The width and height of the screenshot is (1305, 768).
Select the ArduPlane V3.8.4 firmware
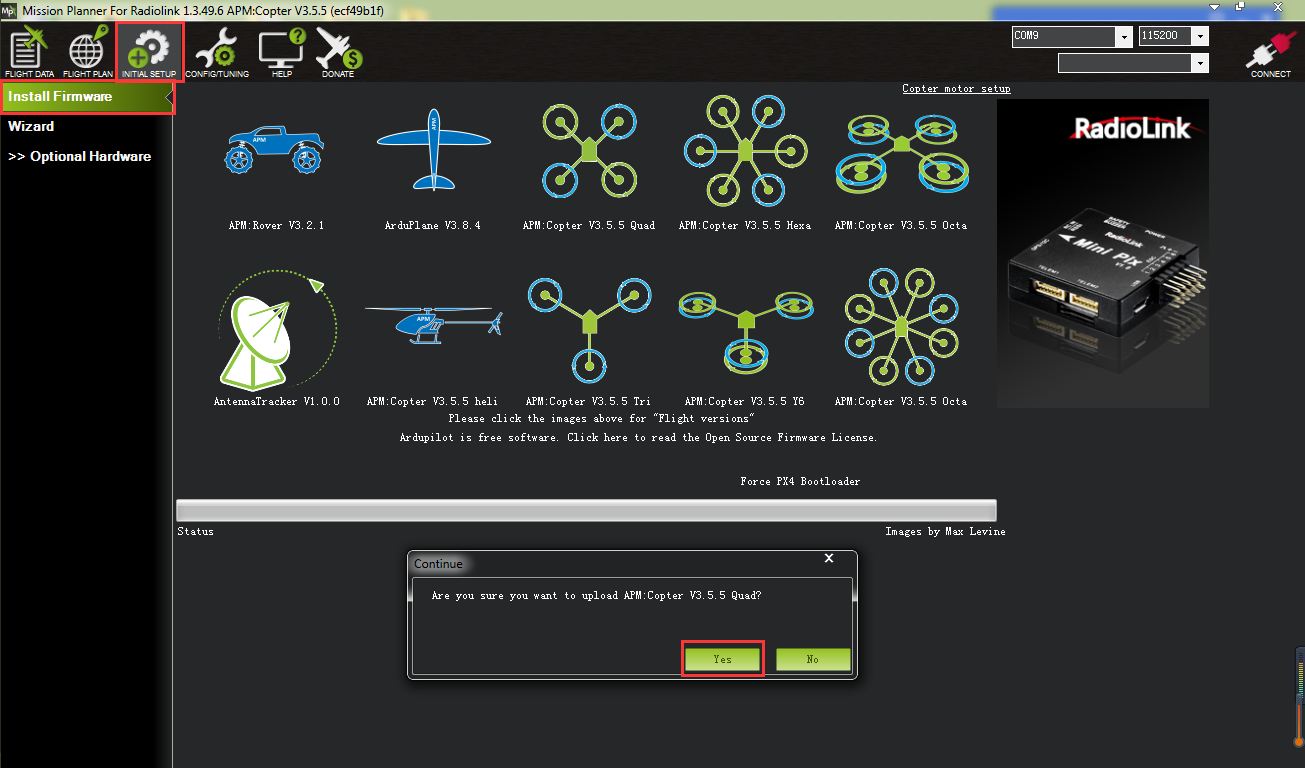click(x=432, y=150)
